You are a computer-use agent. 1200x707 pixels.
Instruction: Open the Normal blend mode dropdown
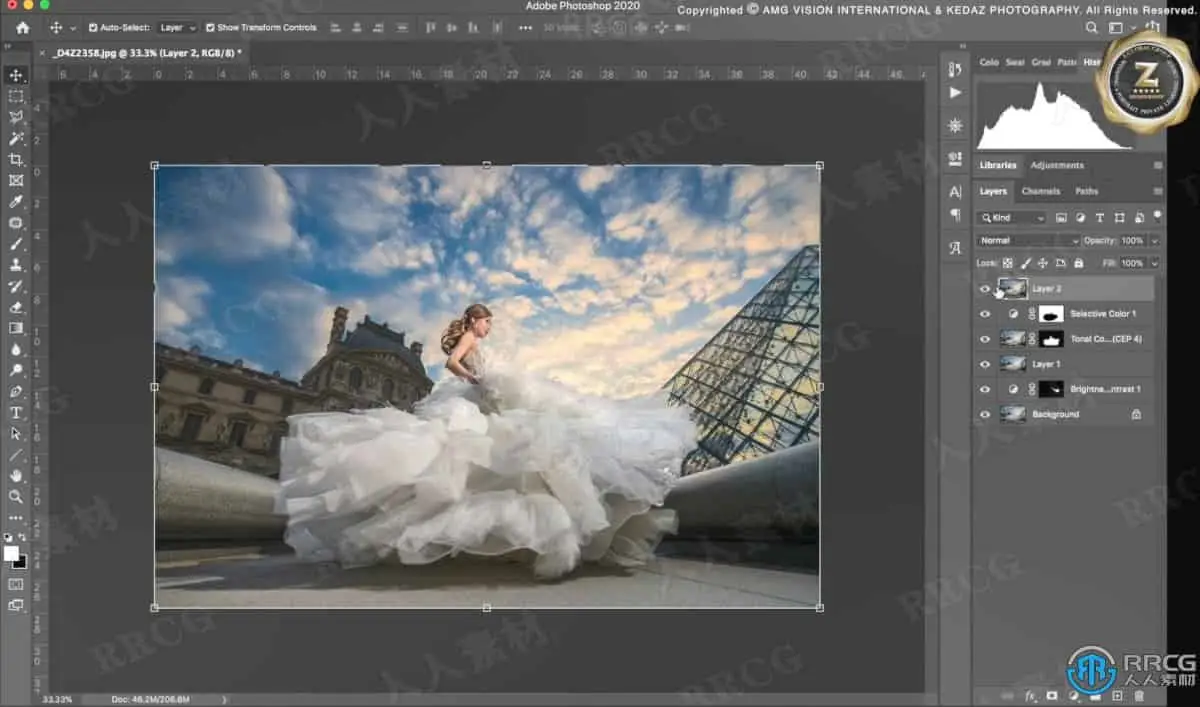1028,241
